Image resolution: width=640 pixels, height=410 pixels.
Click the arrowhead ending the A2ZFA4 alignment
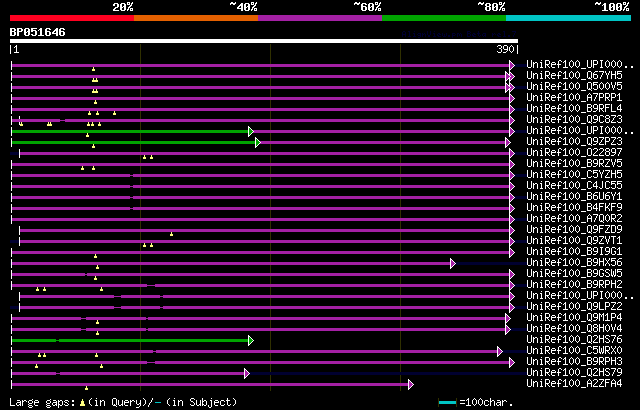click(x=411, y=384)
